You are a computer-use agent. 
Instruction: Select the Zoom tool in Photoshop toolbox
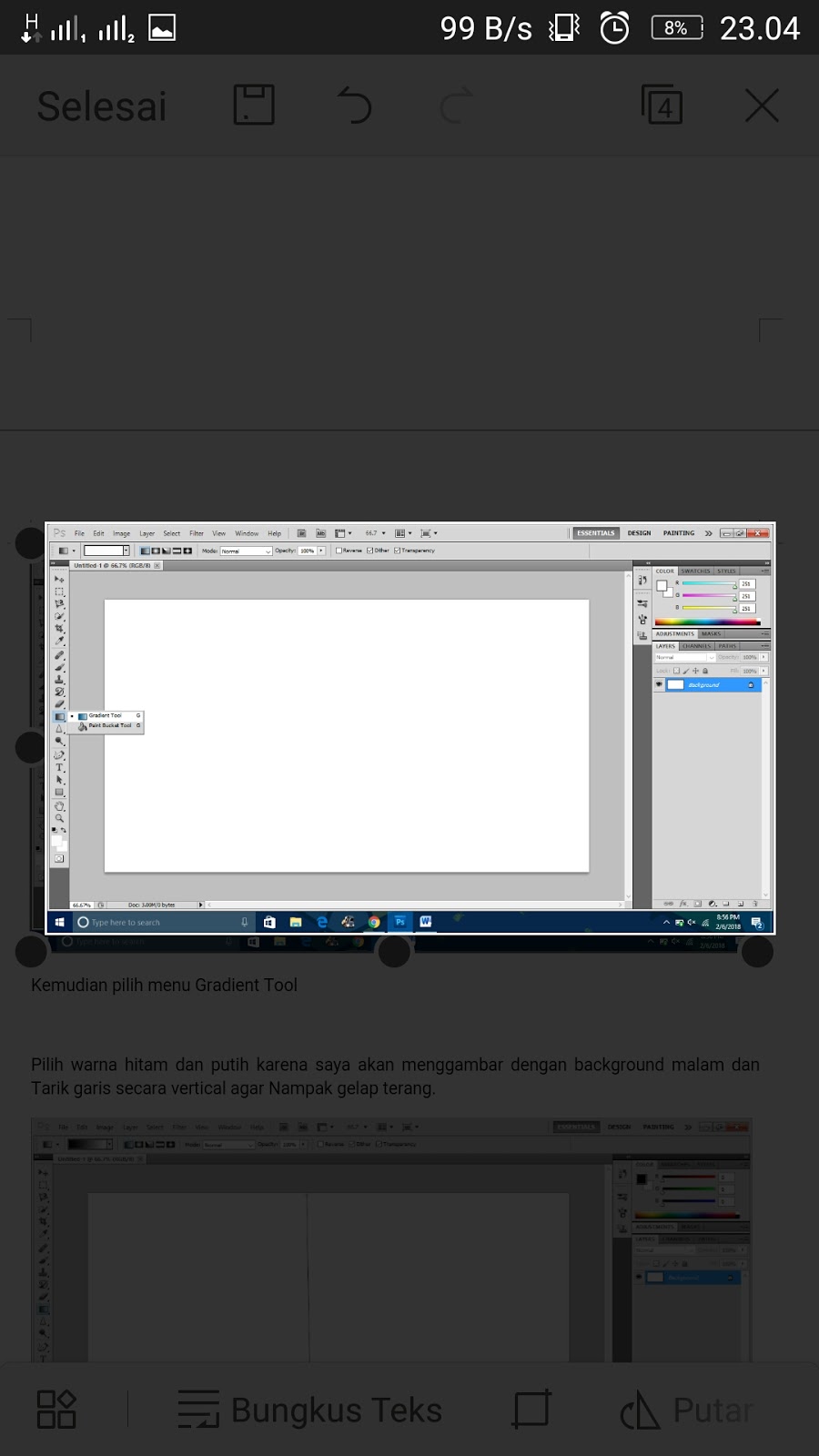coord(59,818)
